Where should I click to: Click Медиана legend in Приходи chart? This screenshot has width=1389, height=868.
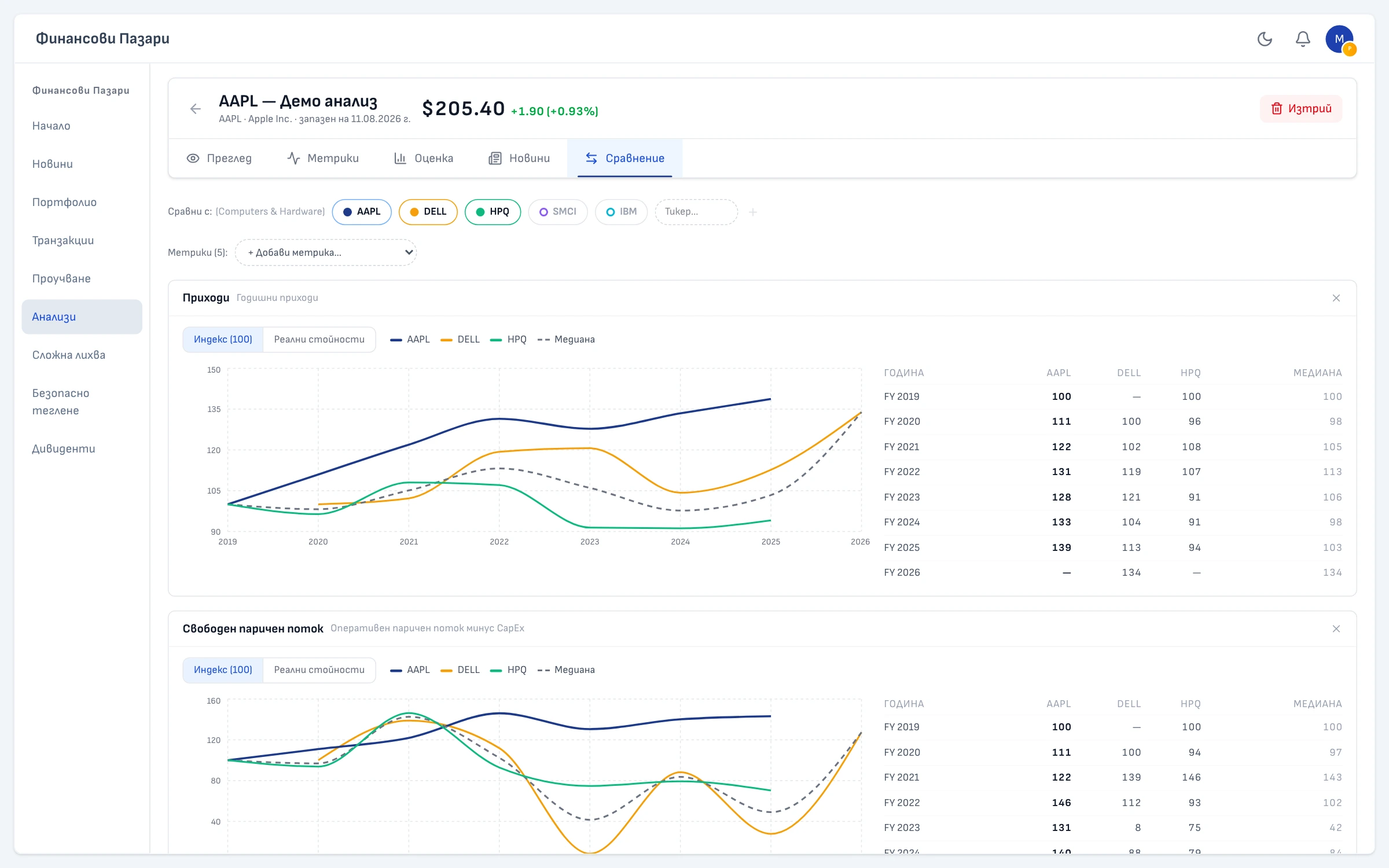566,340
